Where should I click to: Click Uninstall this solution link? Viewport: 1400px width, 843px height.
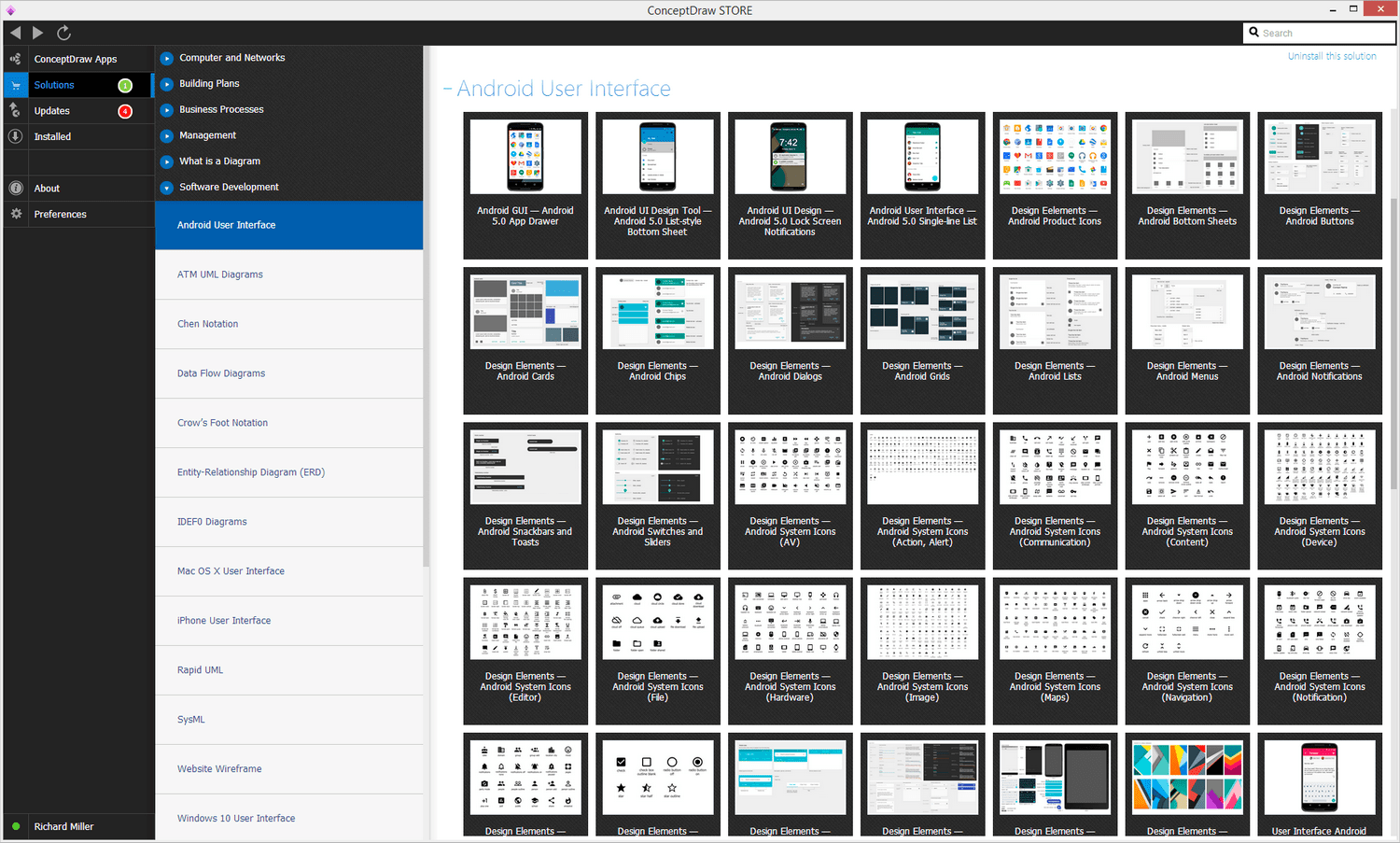(1332, 56)
